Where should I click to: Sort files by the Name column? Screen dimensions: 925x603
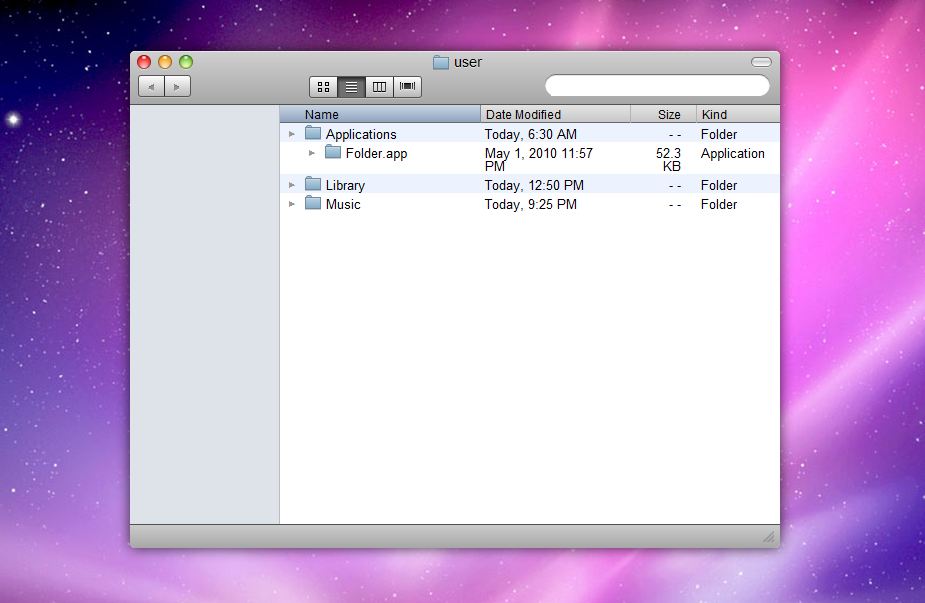click(x=320, y=113)
